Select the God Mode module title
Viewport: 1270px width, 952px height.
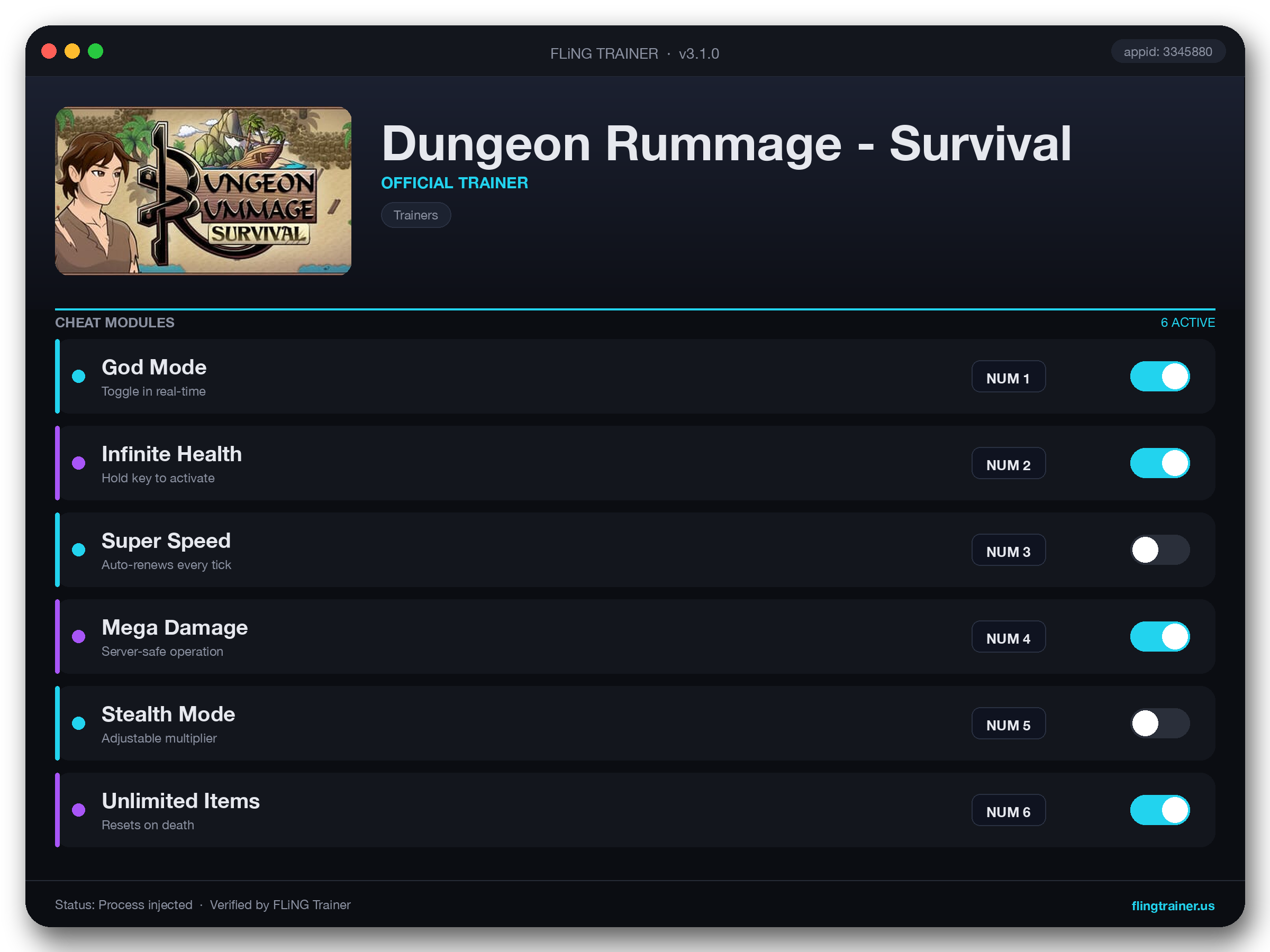coord(154,367)
